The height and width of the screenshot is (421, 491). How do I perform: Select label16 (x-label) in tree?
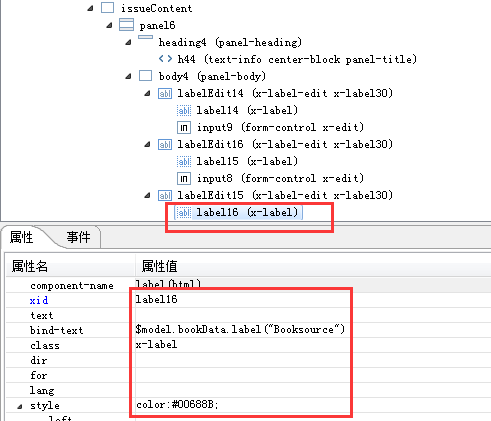click(x=247, y=212)
